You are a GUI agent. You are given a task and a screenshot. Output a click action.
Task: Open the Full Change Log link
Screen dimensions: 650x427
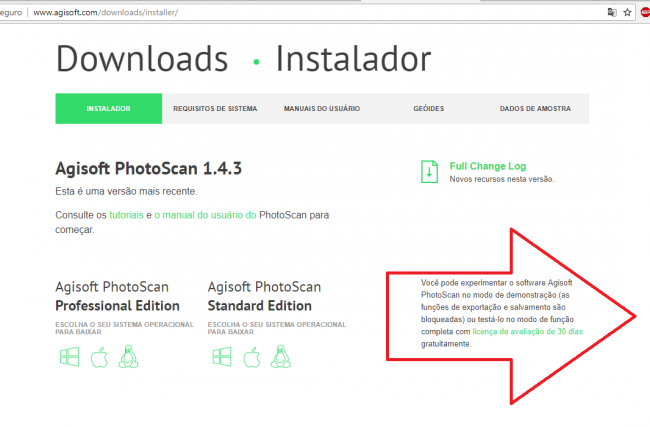coord(488,166)
